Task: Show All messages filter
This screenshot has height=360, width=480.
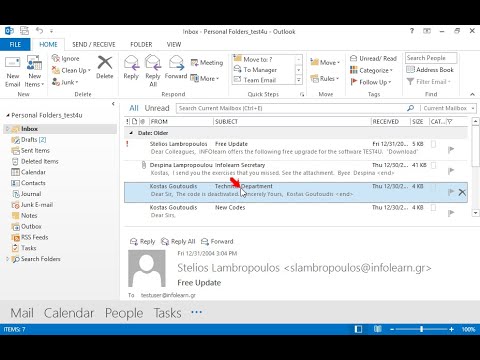Action: [x=134, y=108]
